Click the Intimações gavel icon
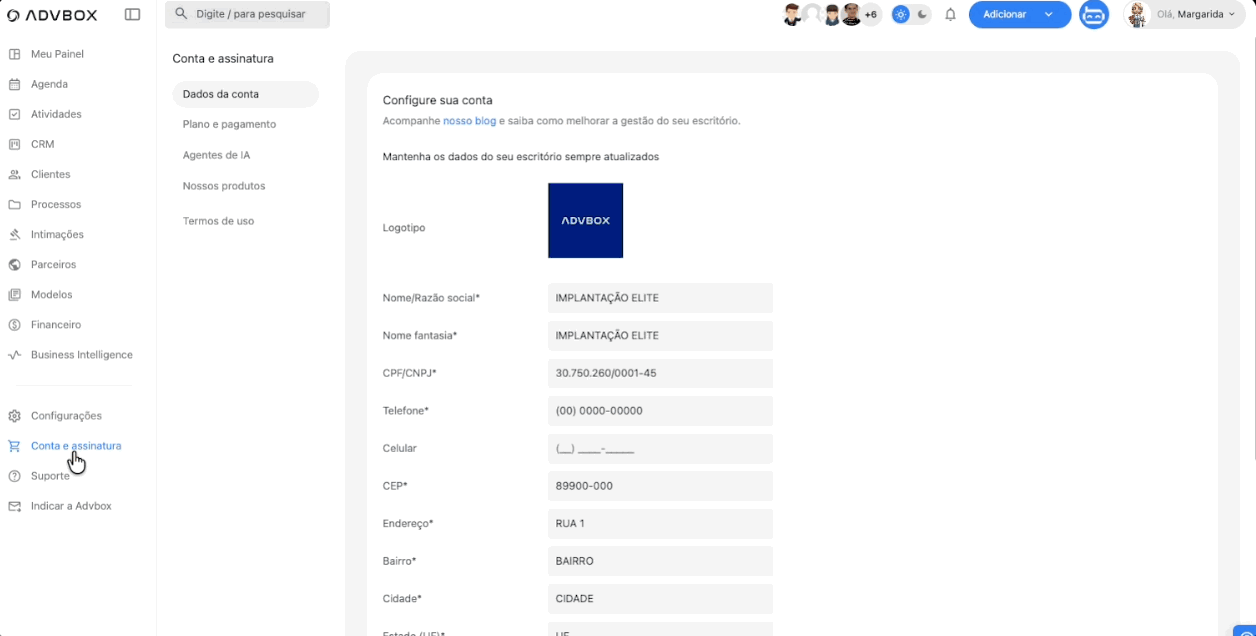The height and width of the screenshot is (636, 1256). [x=14, y=235]
